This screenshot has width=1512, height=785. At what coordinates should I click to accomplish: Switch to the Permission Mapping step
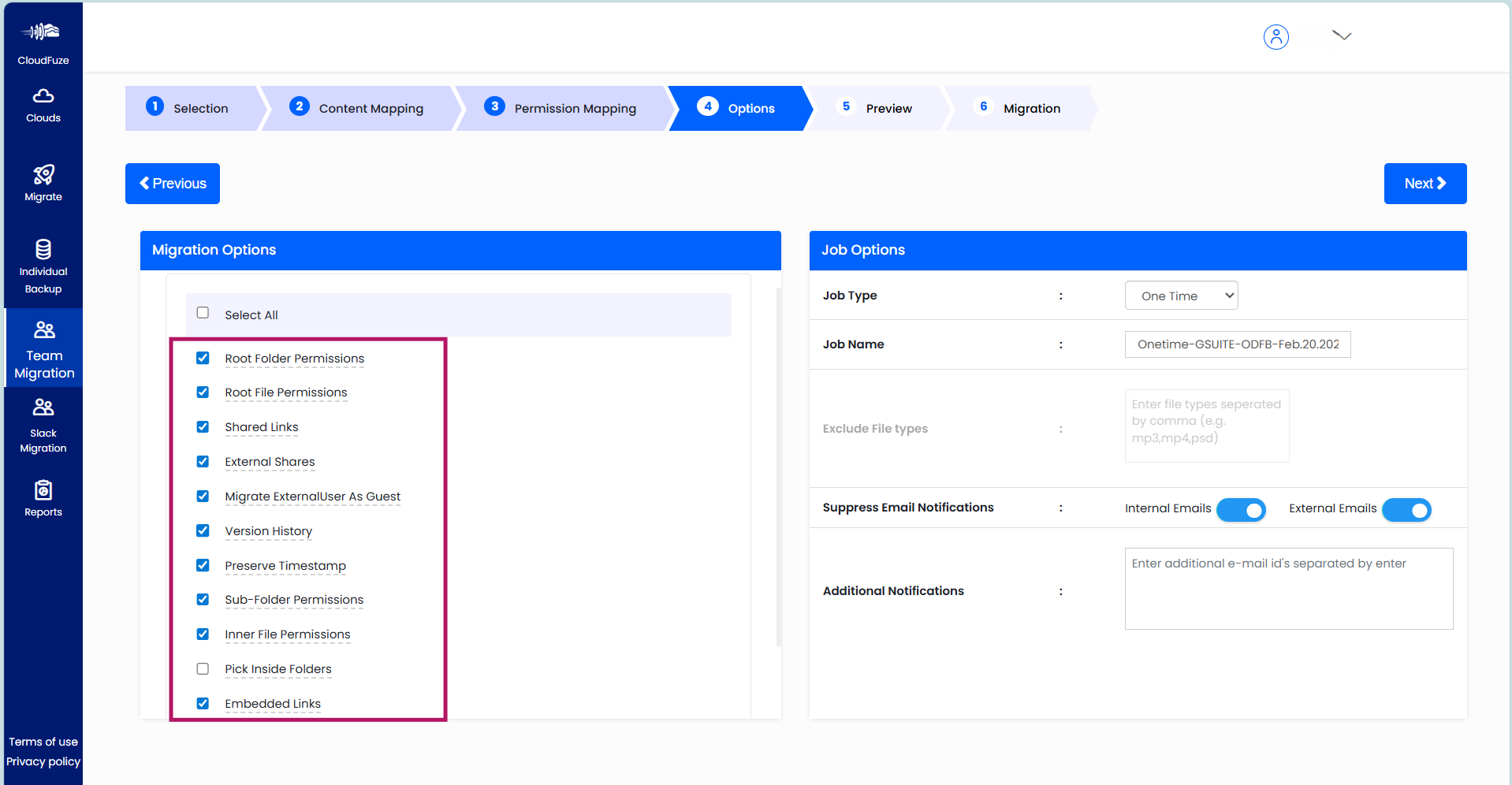point(573,108)
